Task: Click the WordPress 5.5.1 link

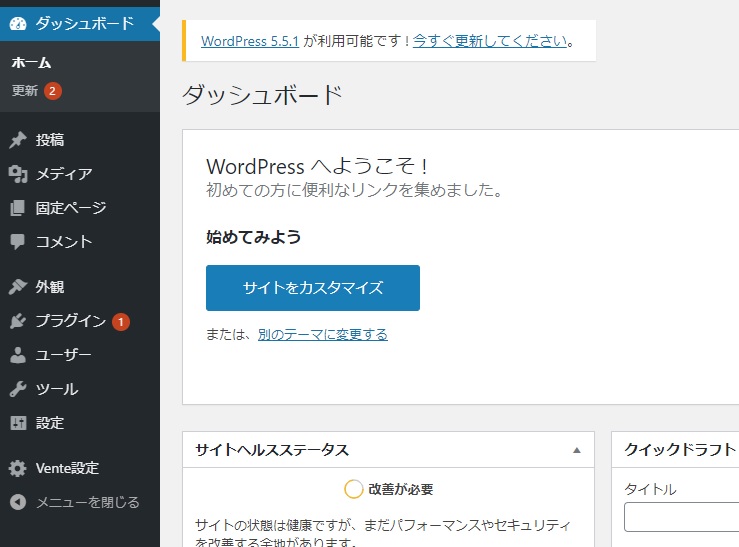Action: coord(250,41)
